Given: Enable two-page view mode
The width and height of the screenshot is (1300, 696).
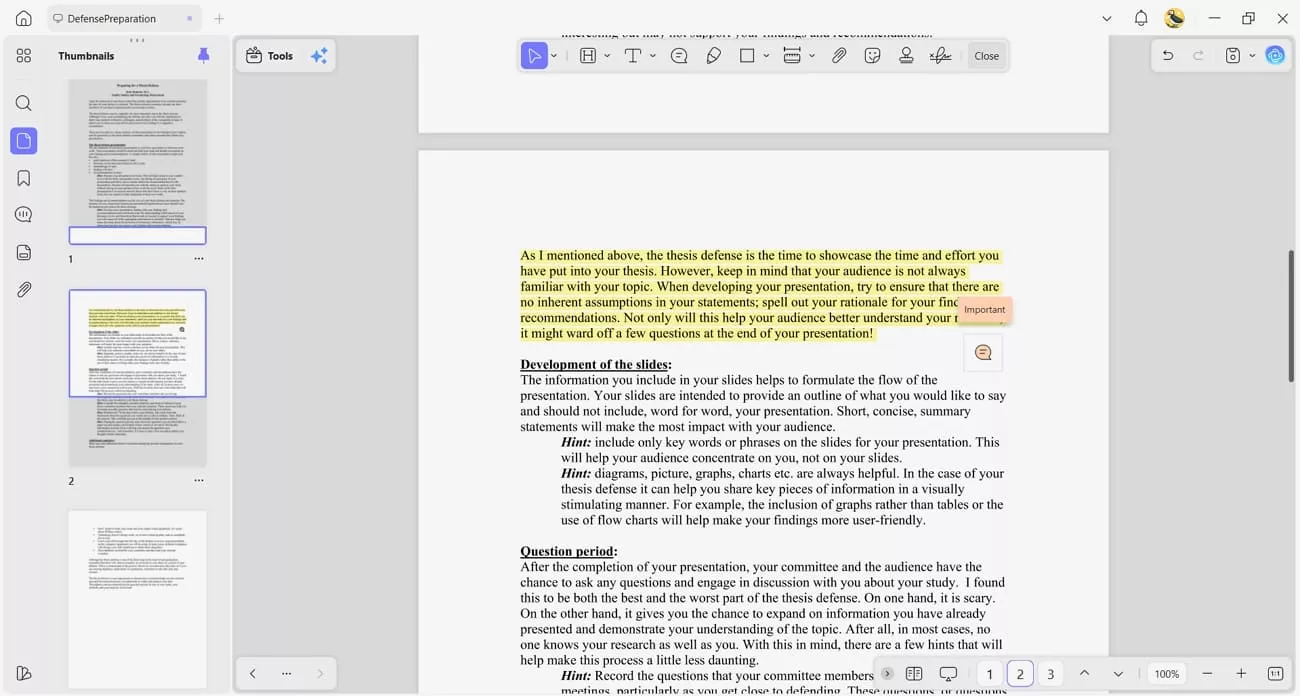Looking at the screenshot, I should click(914, 673).
